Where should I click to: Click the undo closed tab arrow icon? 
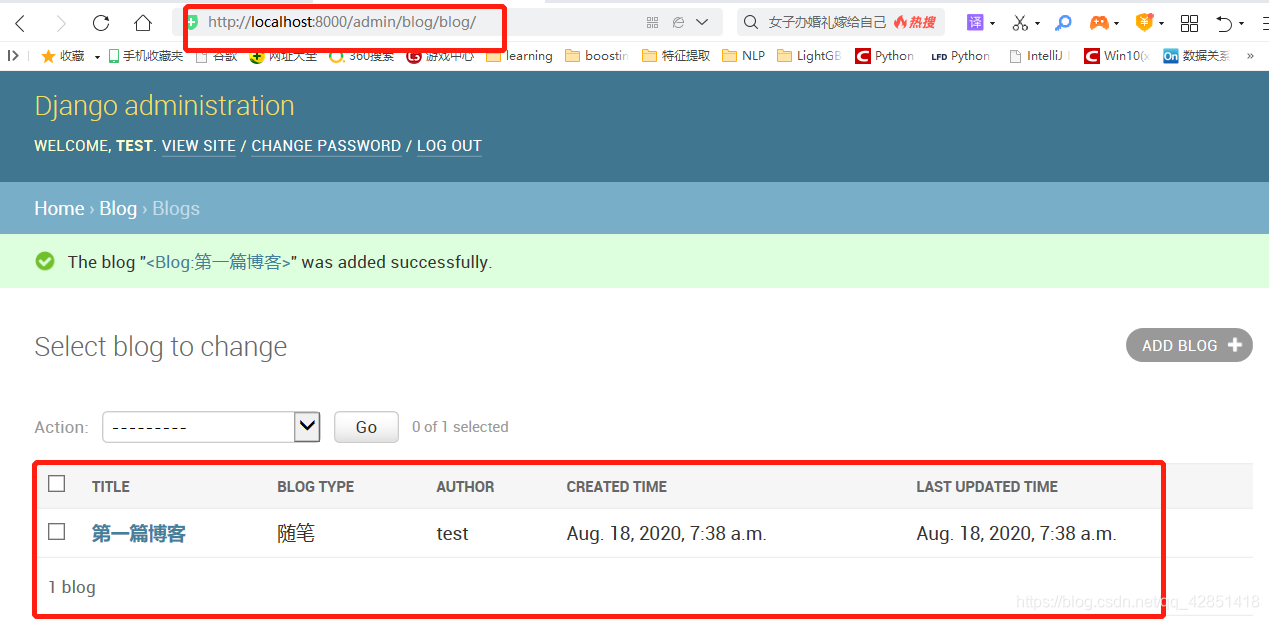click(x=1224, y=22)
